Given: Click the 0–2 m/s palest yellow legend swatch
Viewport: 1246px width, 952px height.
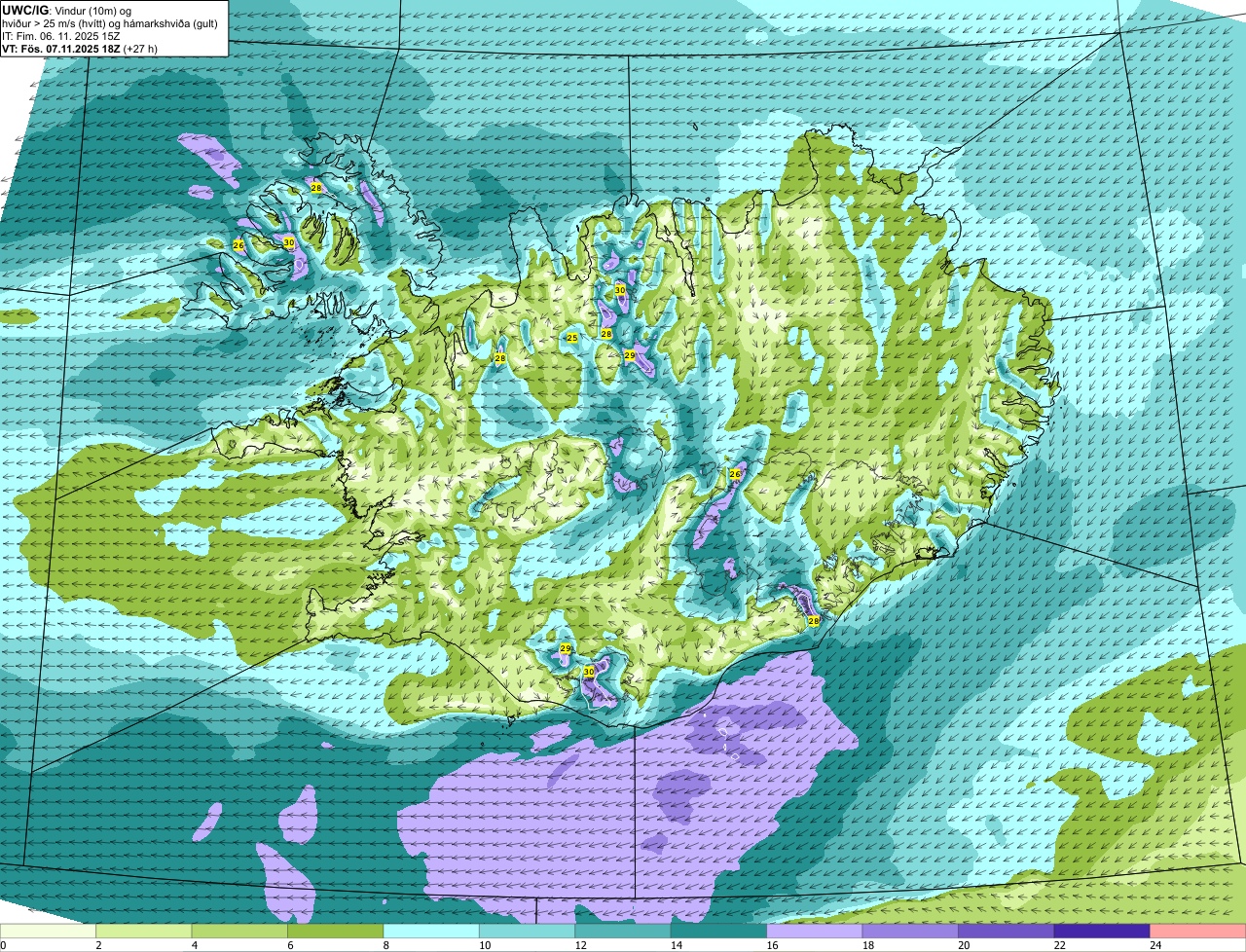Looking at the screenshot, I should tap(48, 931).
